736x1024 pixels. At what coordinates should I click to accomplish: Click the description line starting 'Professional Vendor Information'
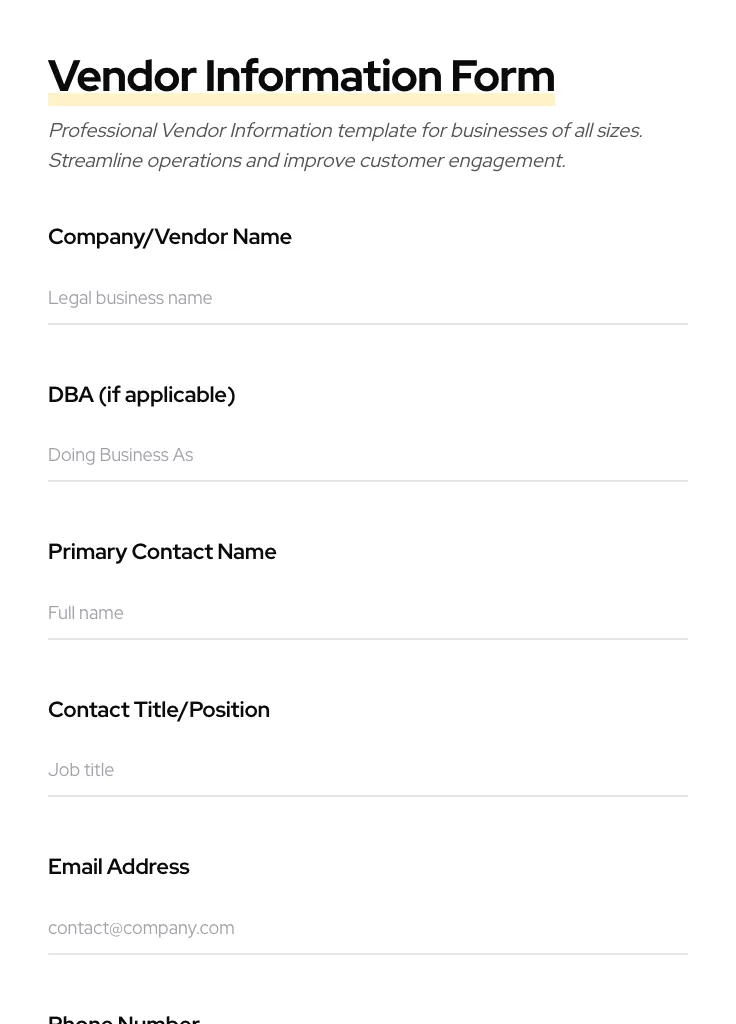(345, 131)
